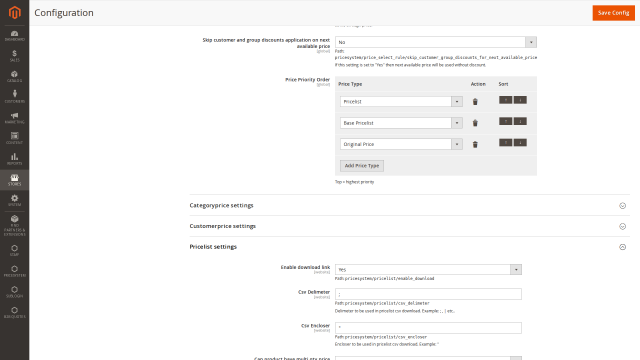640x360 pixels.
Task: Click the Csv Delimeter label
Action: click(314, 292)
